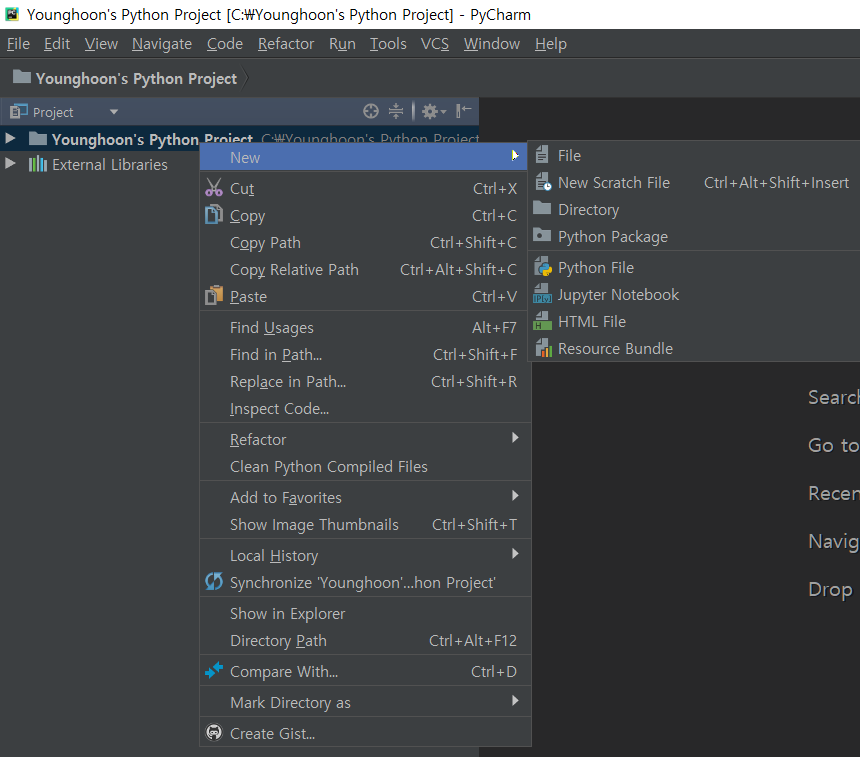This screenshot has height=757, width=860.
Task: Click the Resource Bundle icon
Action: coord(543,347)
